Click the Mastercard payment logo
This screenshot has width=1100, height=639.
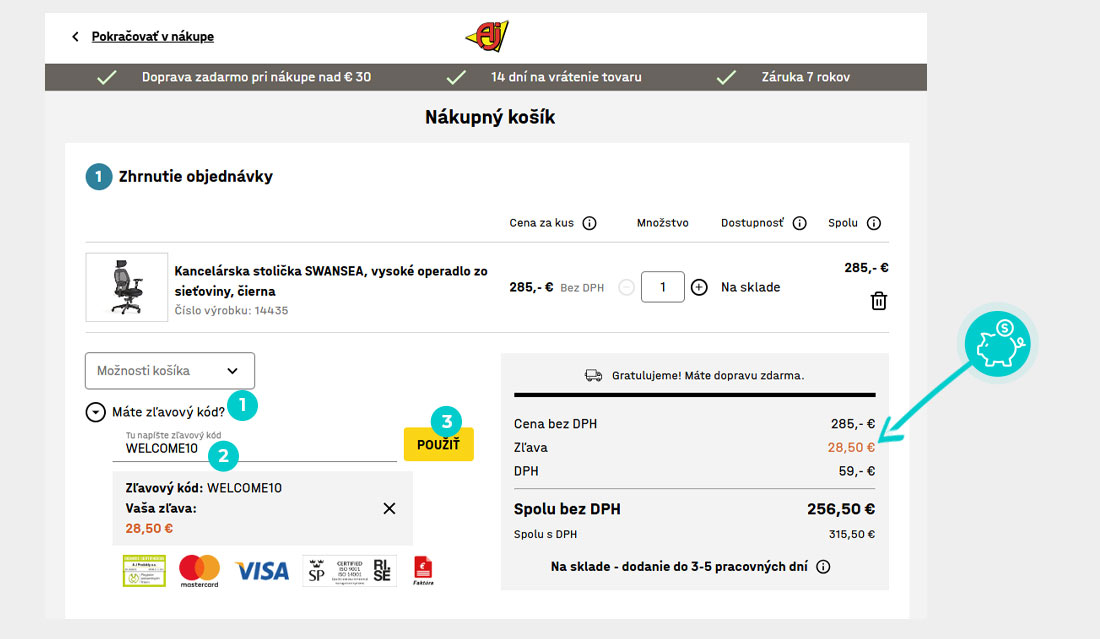pos(199,570)
